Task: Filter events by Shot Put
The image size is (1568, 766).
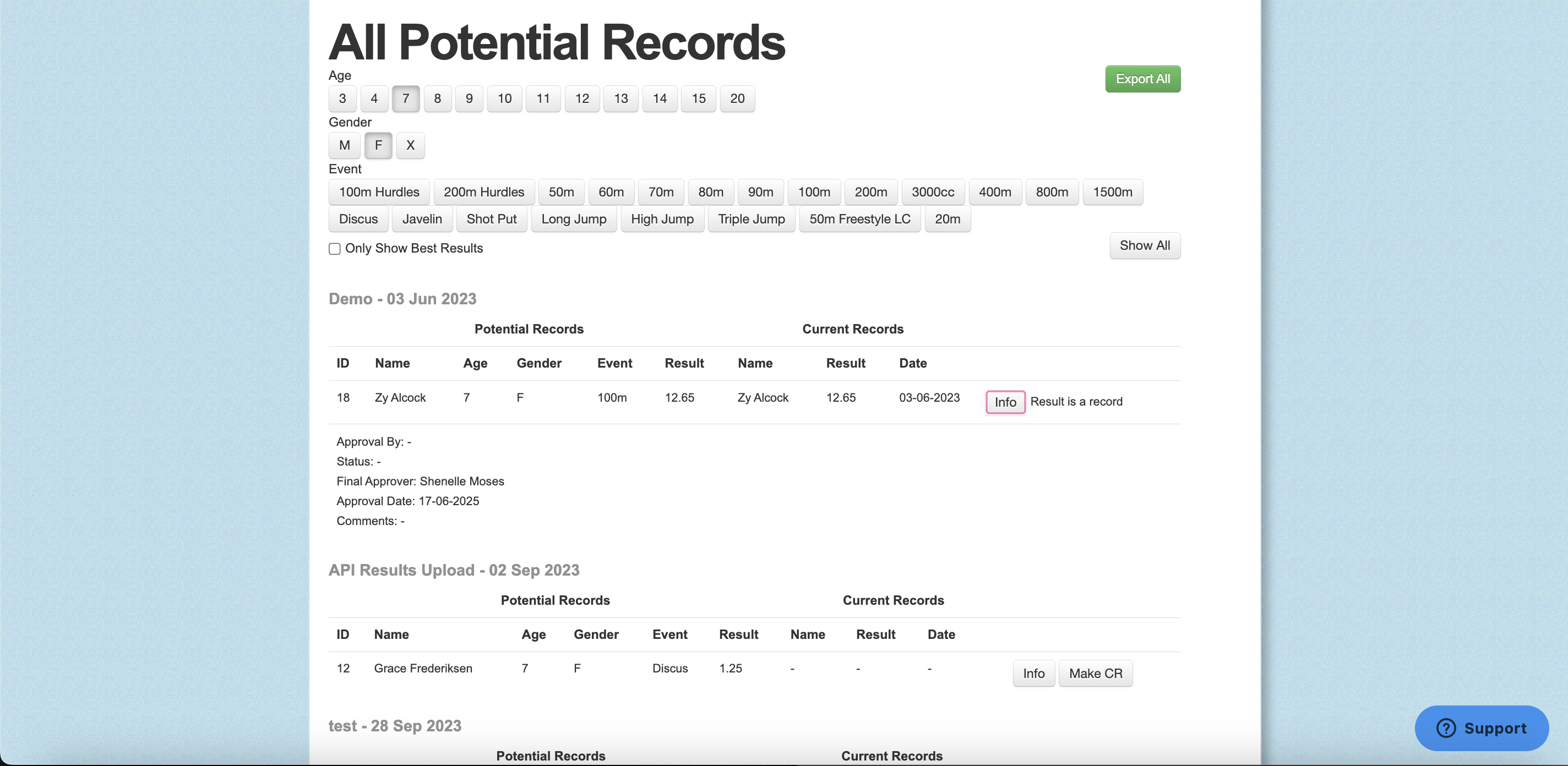Action: [492, 219]
